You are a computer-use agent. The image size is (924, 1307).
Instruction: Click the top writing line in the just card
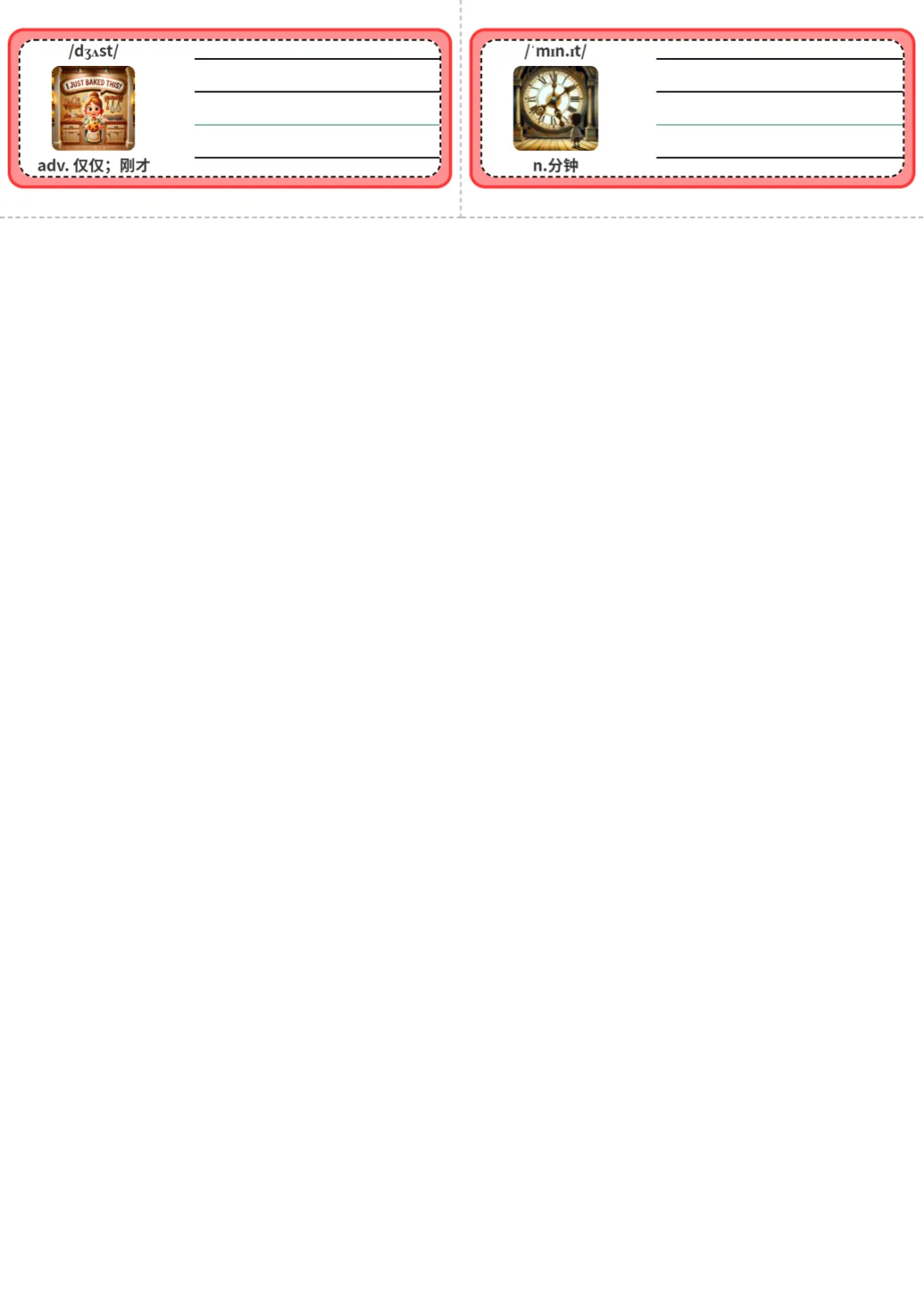[x=317, y=59]
